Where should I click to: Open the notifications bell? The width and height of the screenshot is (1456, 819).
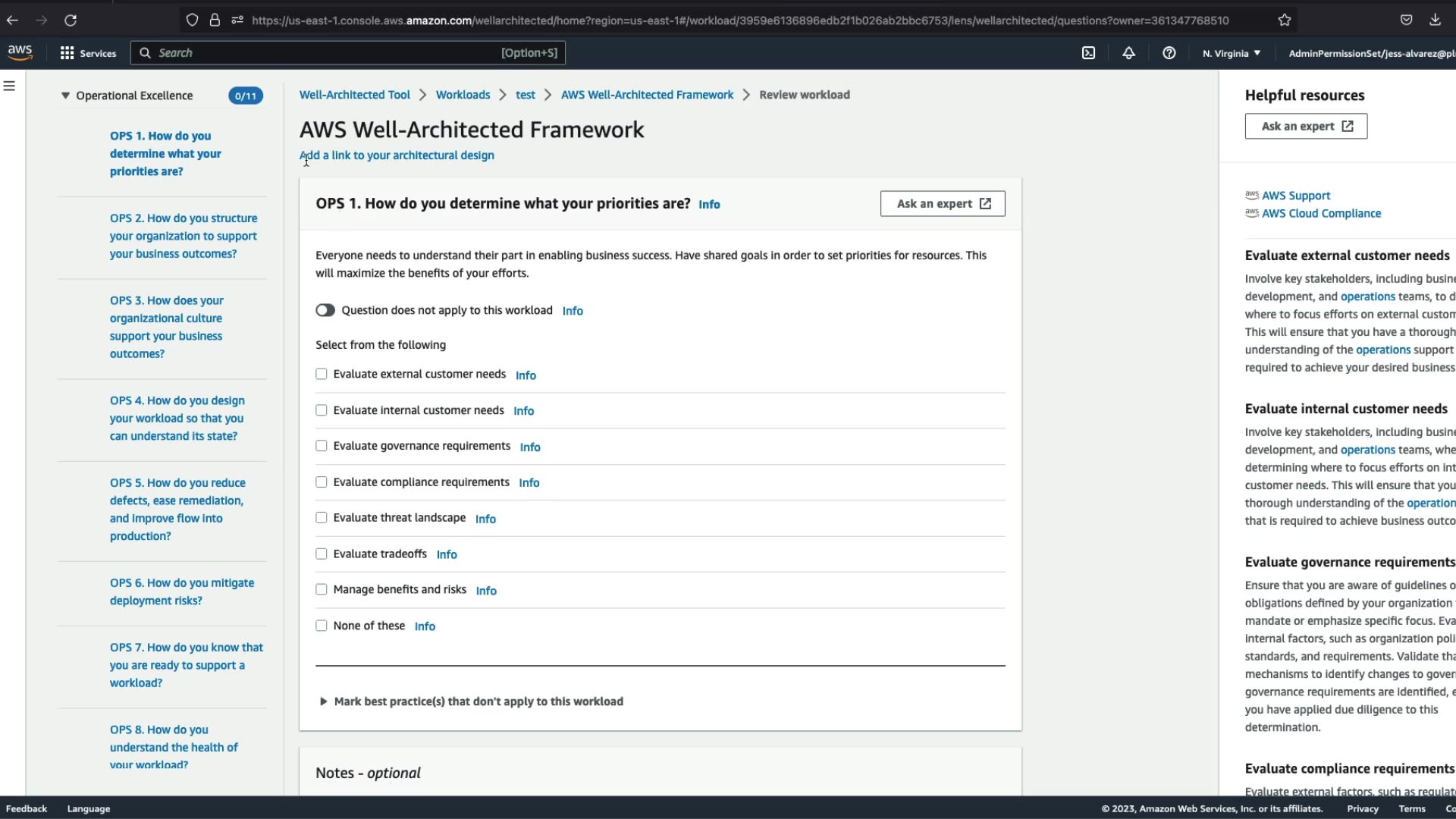pos(1128,53)
